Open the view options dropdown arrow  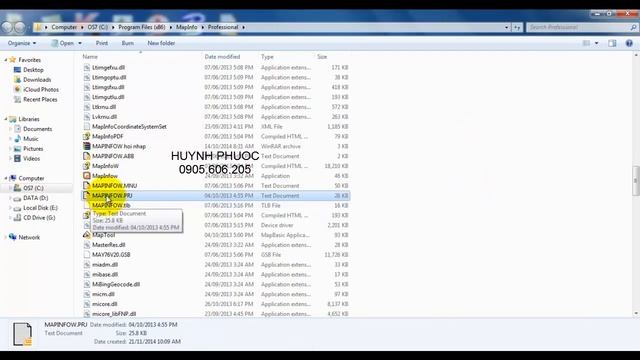(596, 43)
